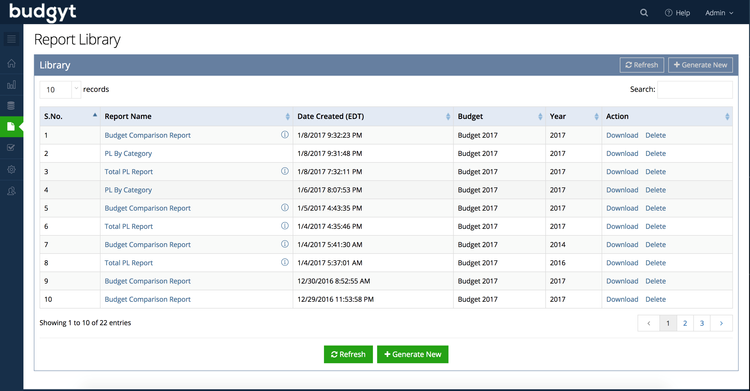Open the records per page dropdown
The image size is (750, 391).
pos(60,89)
